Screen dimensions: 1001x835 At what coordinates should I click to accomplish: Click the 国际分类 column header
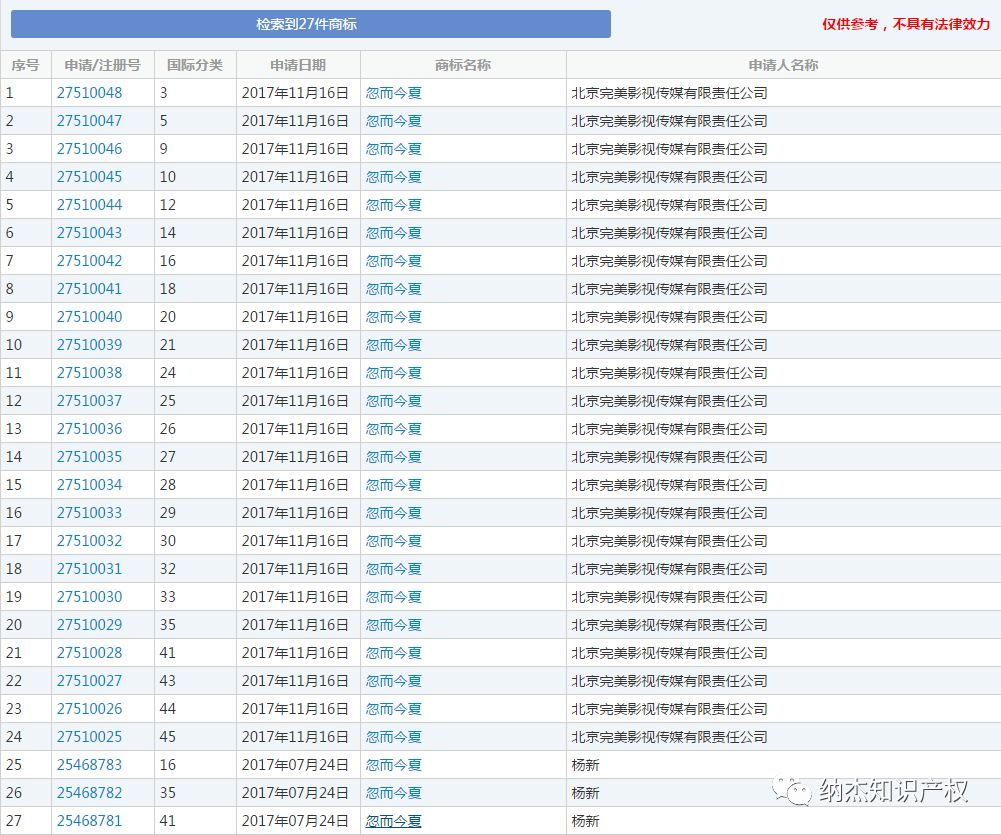(x=194, y=65)
